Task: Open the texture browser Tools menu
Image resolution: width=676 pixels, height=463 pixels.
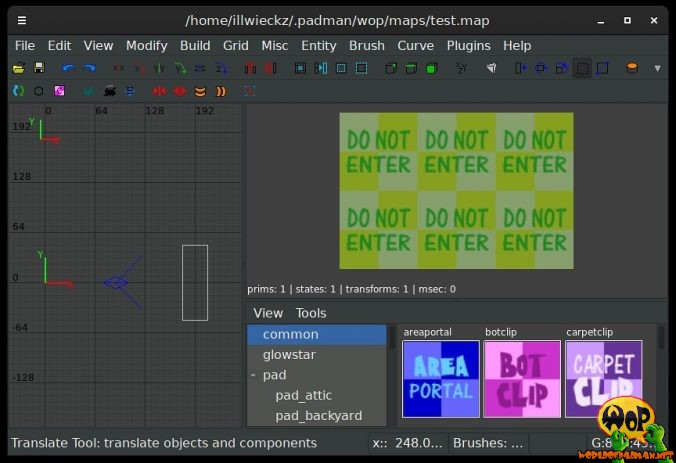Action: [311, 313]
